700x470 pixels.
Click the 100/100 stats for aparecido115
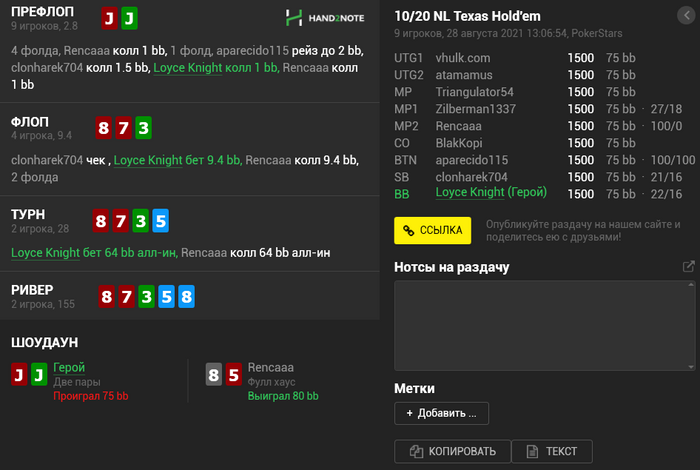673,160
